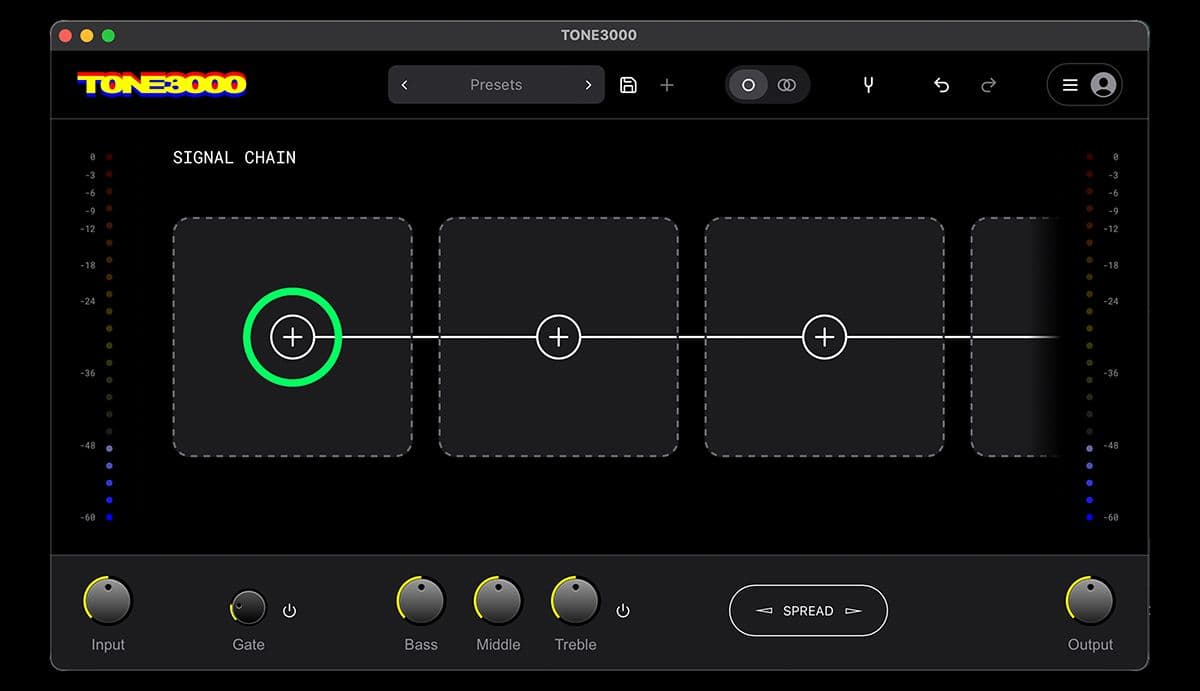Viewport: 1200px width, 691px height.
Task: Open the user profile avatar
Action: pyautogui.click(x=1103, y=85)
